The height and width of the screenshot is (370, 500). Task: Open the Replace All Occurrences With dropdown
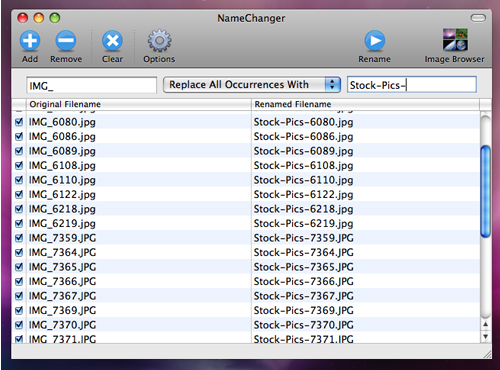252,85
